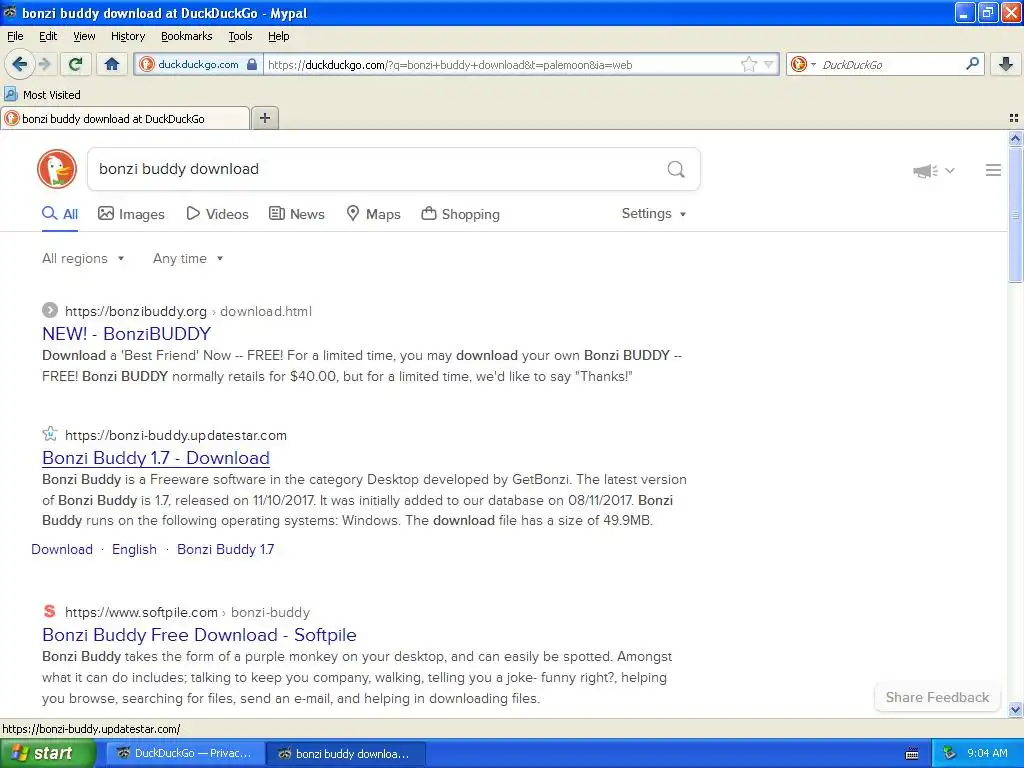Open the File menu

15,36
